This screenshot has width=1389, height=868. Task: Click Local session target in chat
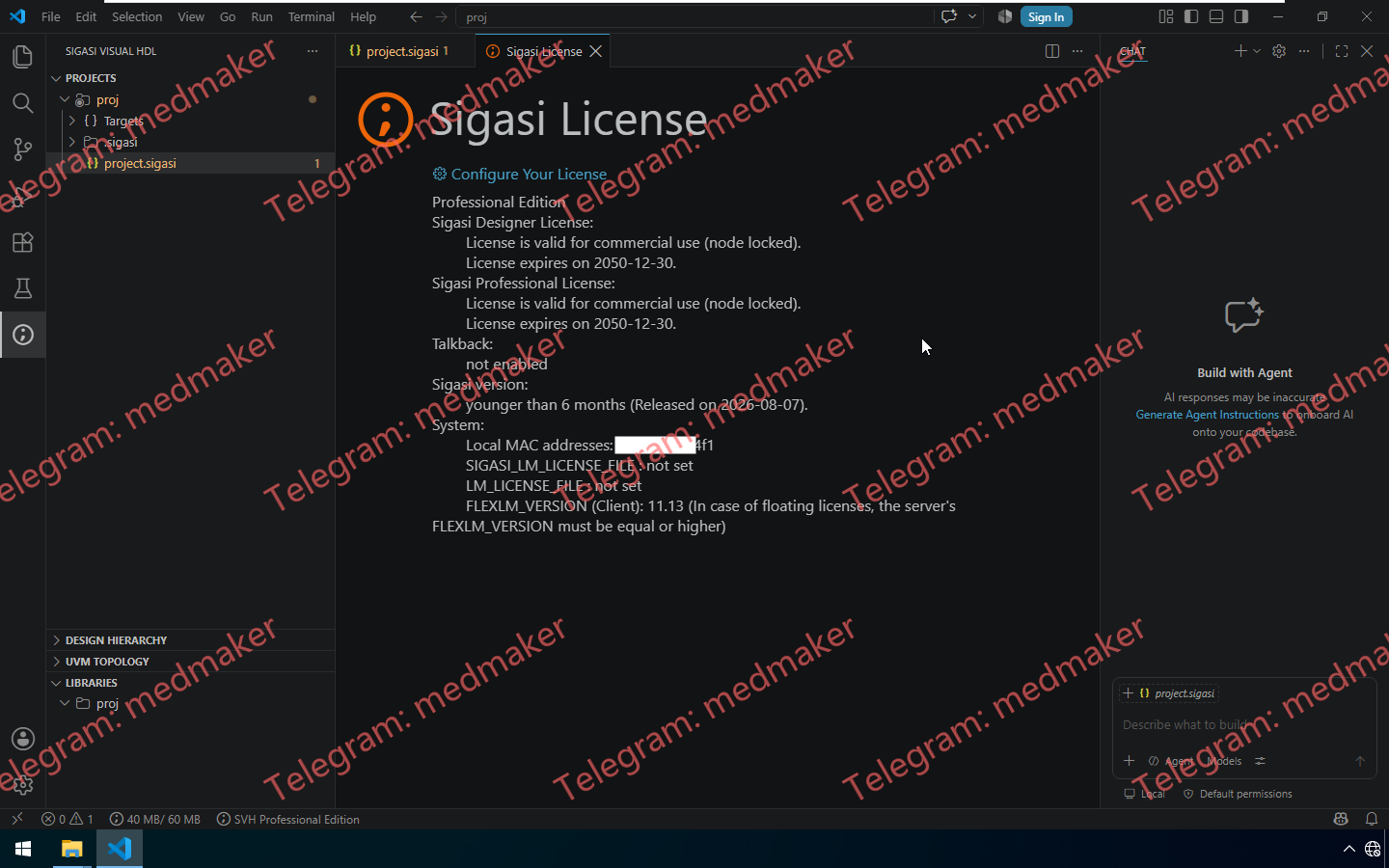pos(1145,794)
